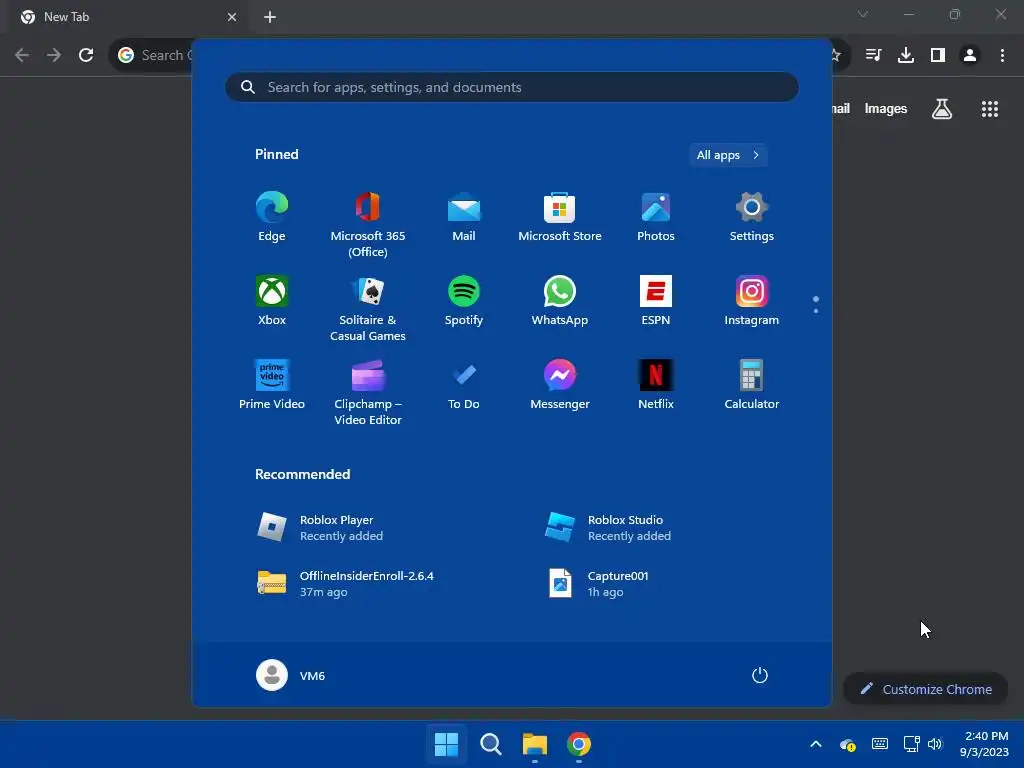Open Search Labs flask icon in Chrome
Screen dimensions: 1024x768
(x=942, y=109)
